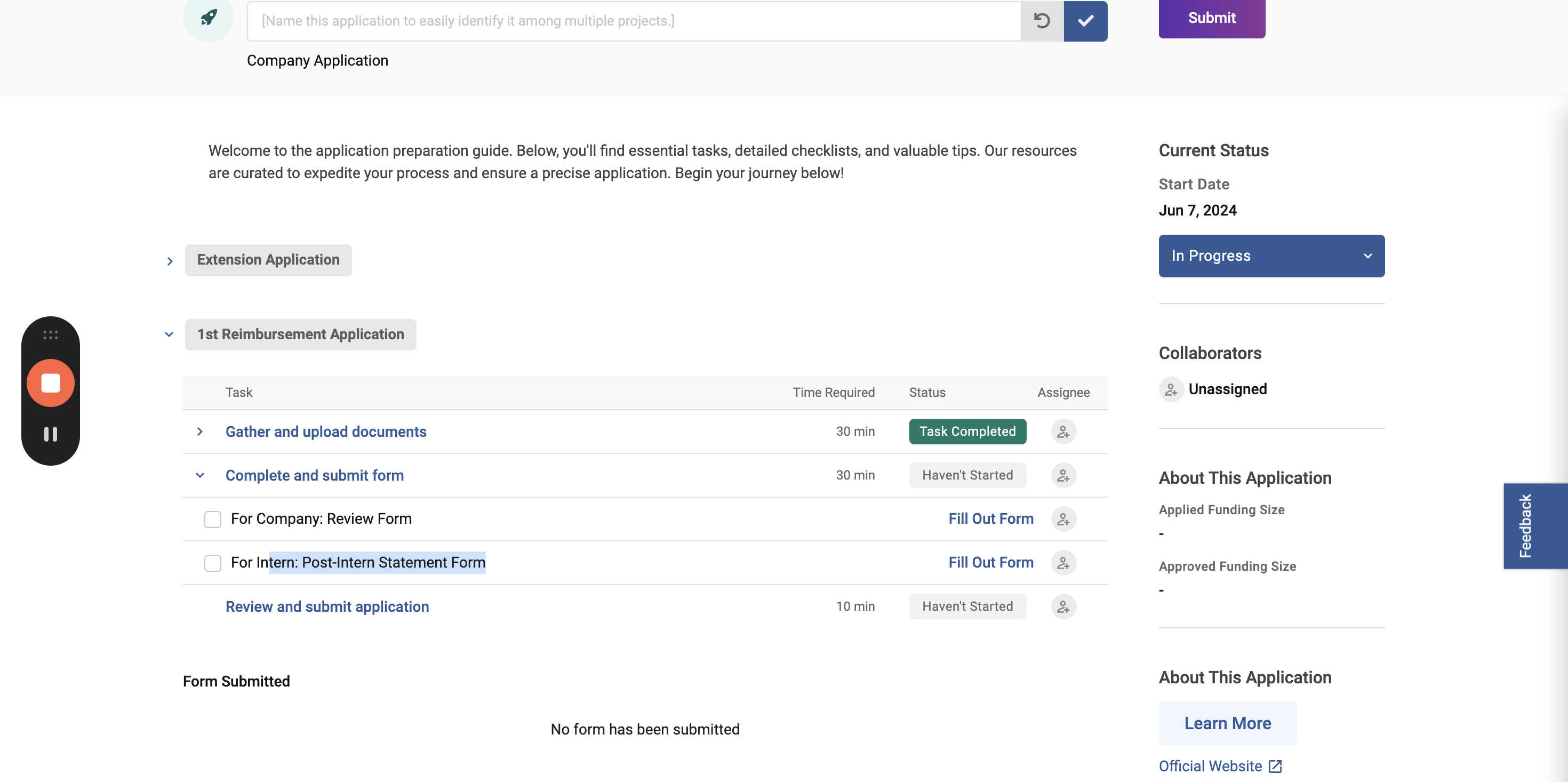Click the application name input field
Image resolution: width=1568 pixels, height=782 pixels.
click(x=634, y=21)
